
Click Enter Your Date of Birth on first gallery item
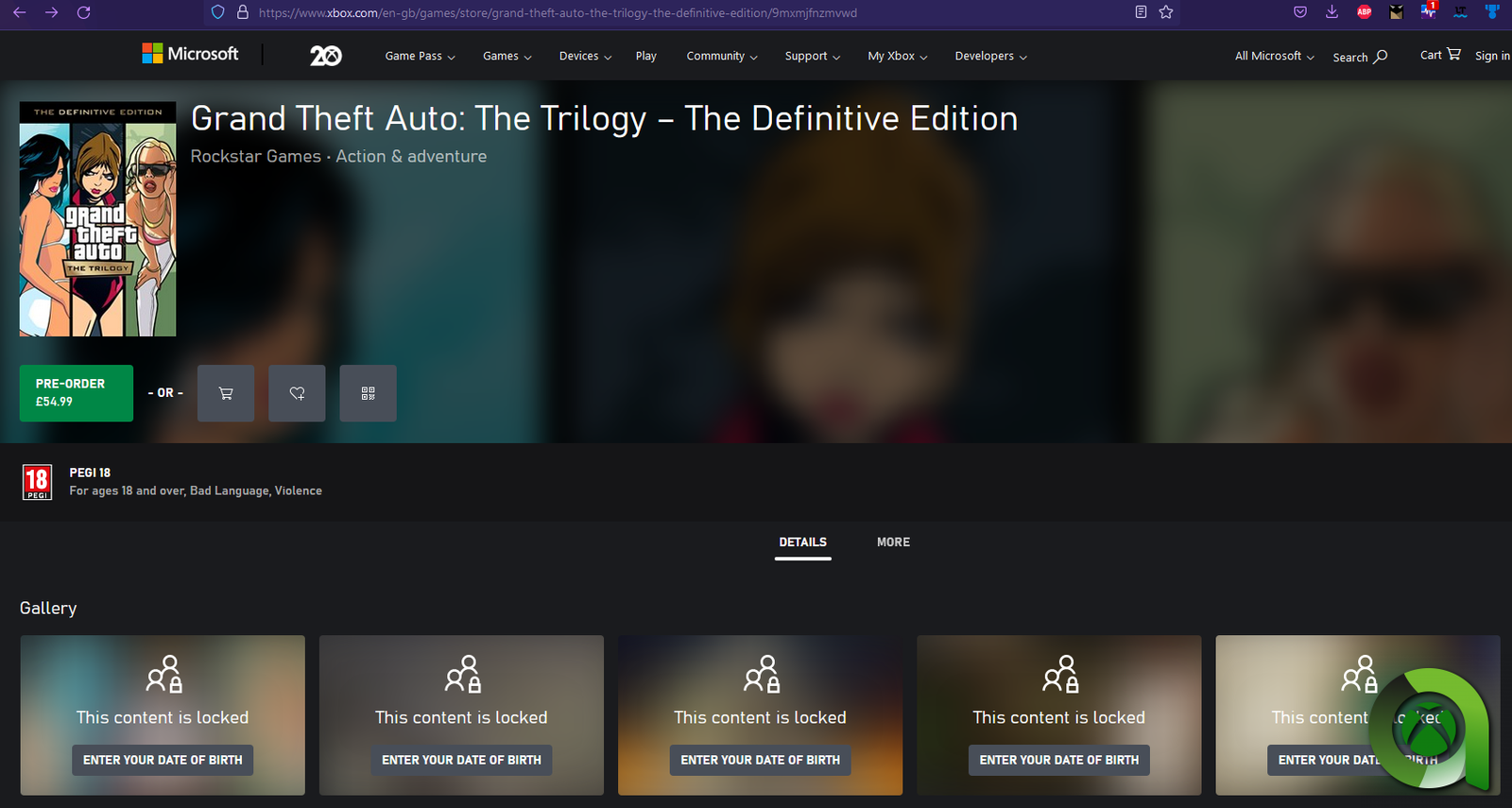[x=163, y=760]
